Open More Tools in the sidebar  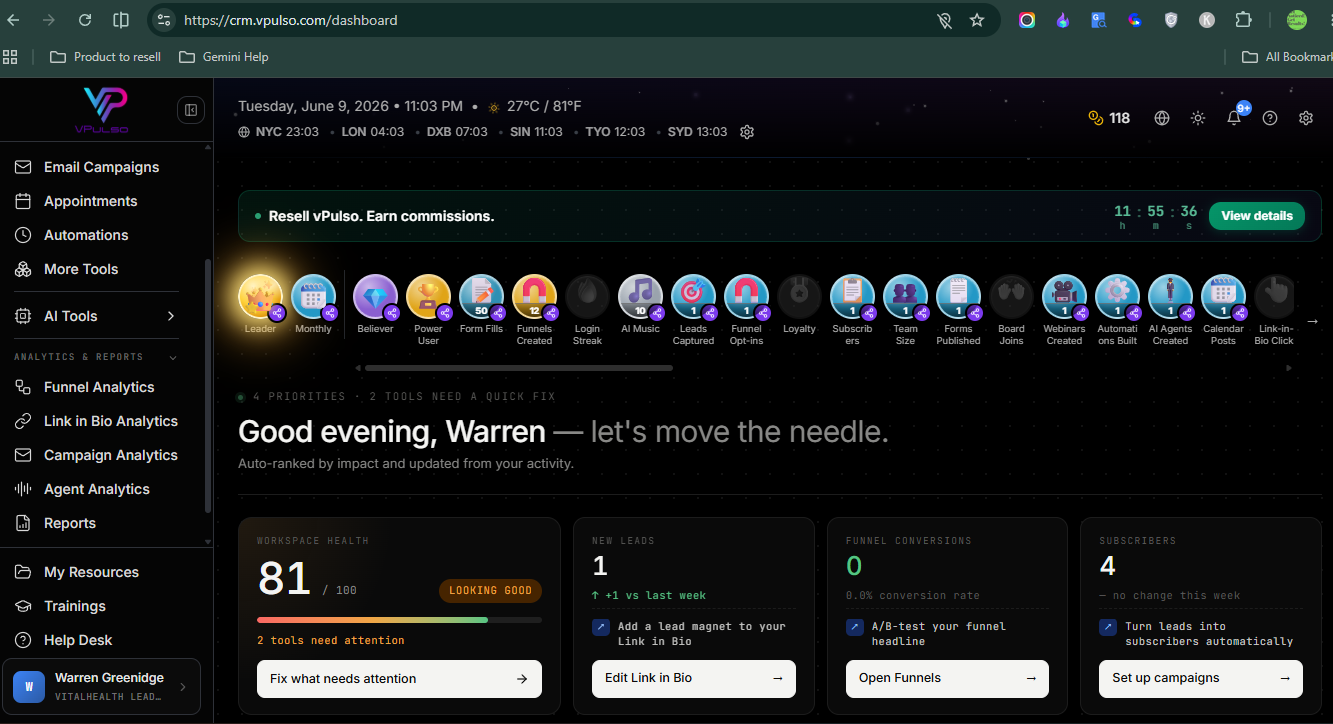81,269
